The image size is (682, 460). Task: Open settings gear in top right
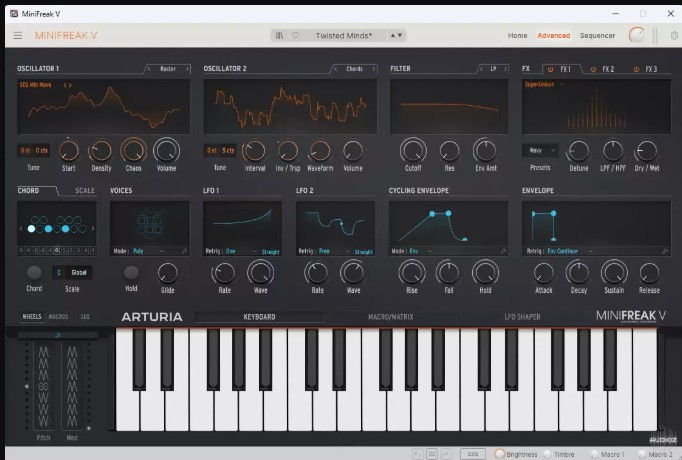674,36
